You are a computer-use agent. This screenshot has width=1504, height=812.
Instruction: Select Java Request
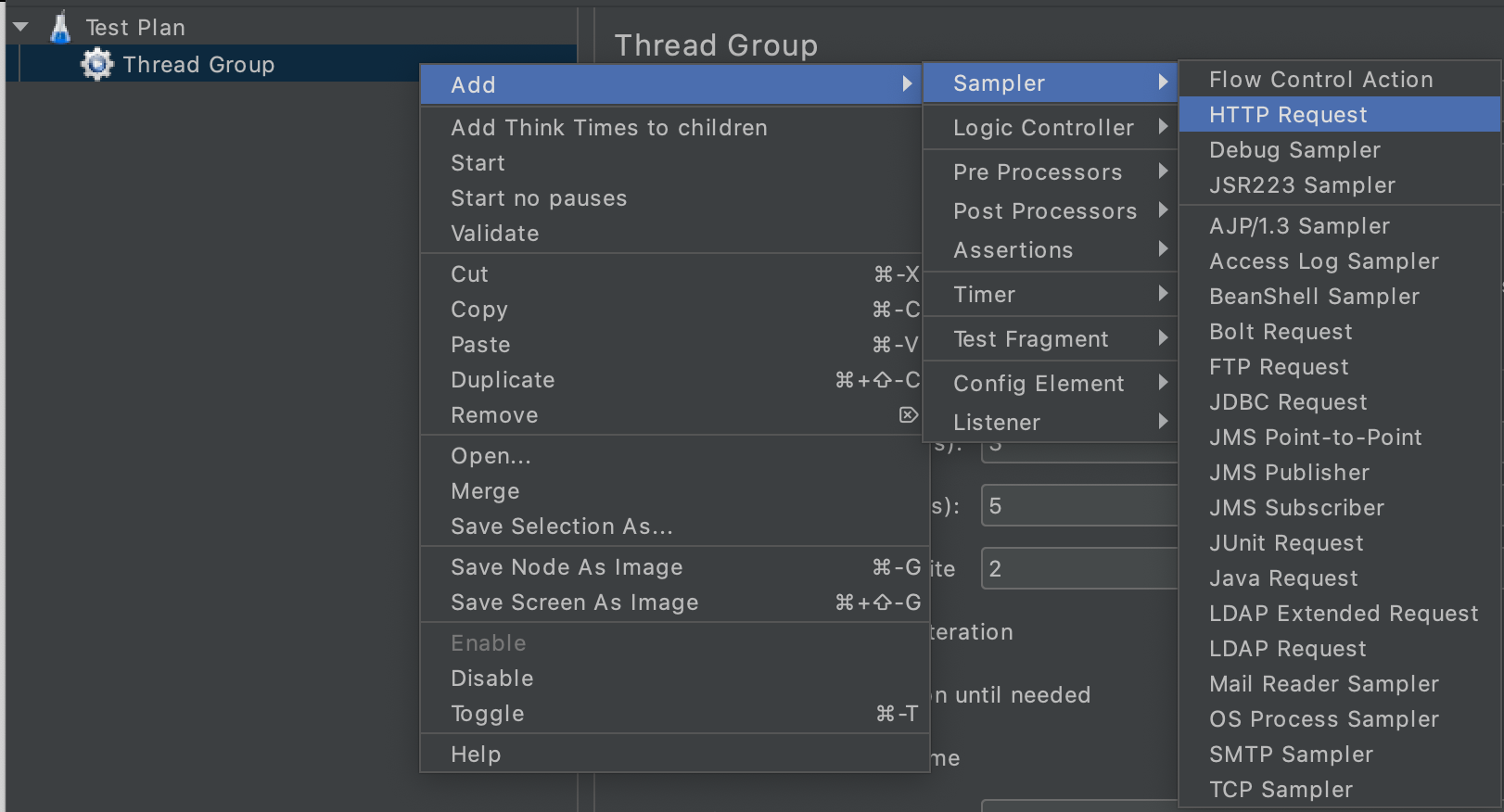click(x=1340, y=577)
